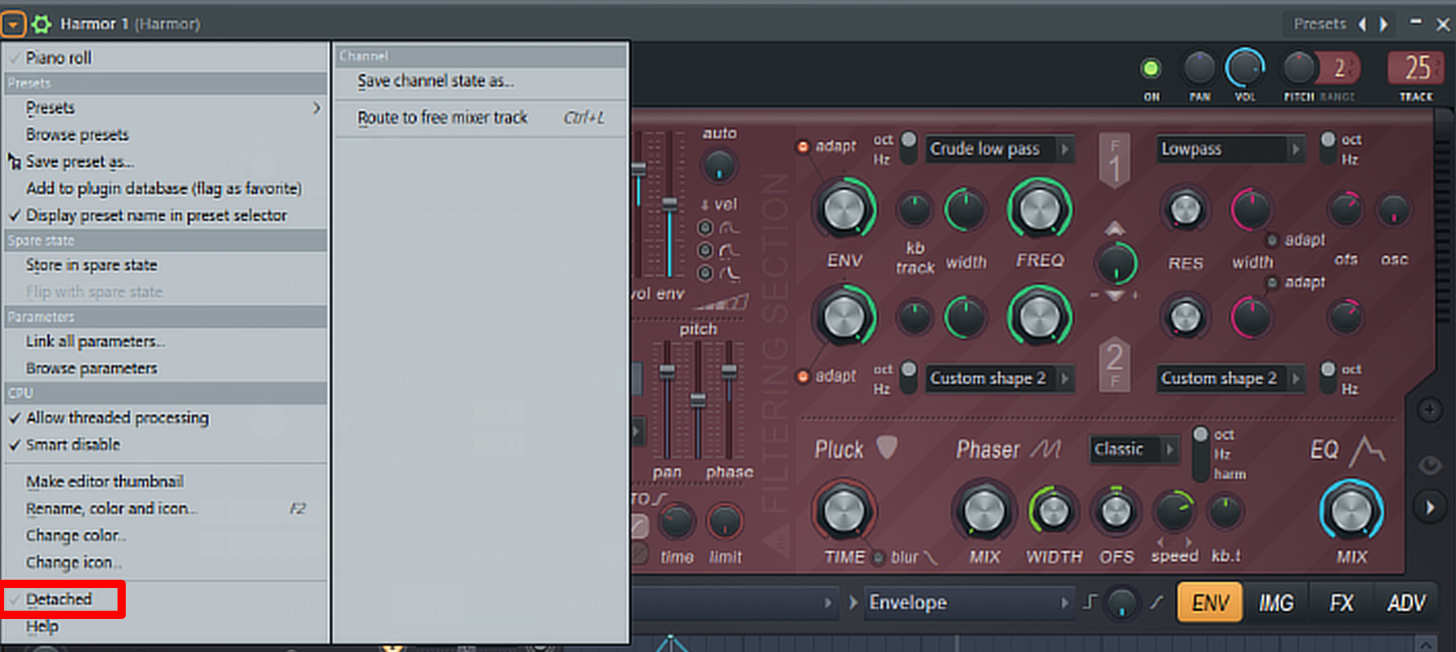Click the EQ curve icon
Viewport: 1456px width, 652px height.
[1366, 451]
